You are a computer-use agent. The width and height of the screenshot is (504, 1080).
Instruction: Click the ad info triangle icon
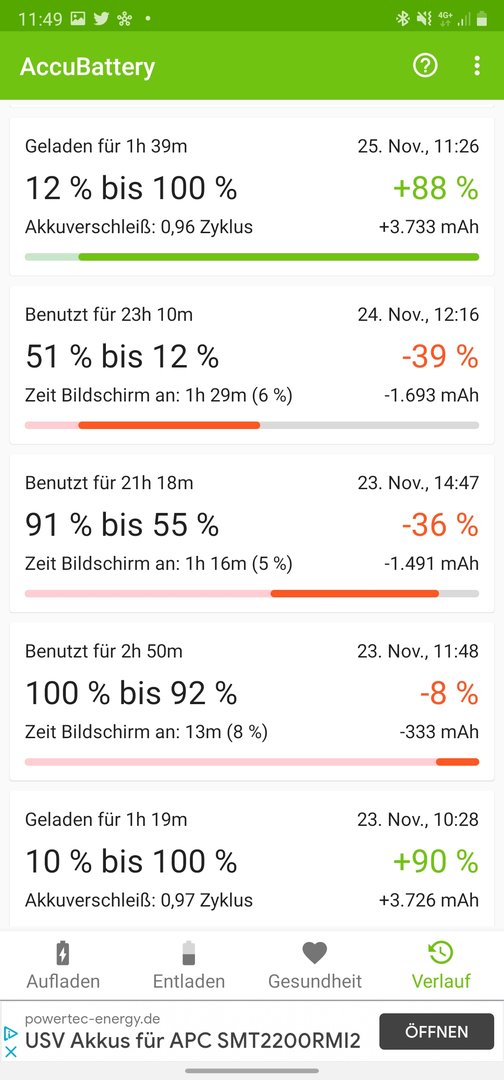[10, 1033]
